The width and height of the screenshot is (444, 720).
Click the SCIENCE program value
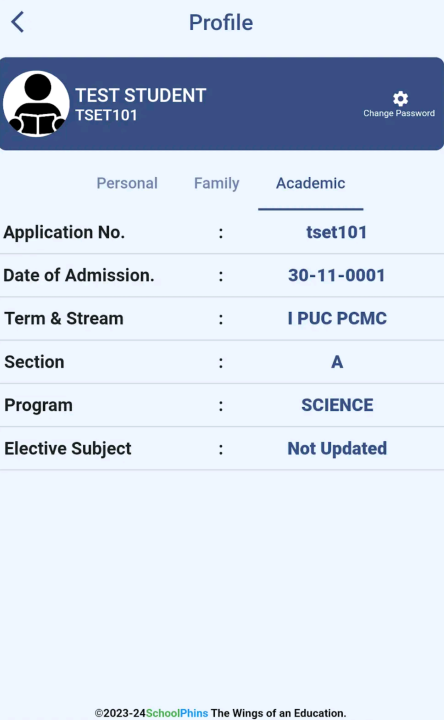(x=337, y=405)
